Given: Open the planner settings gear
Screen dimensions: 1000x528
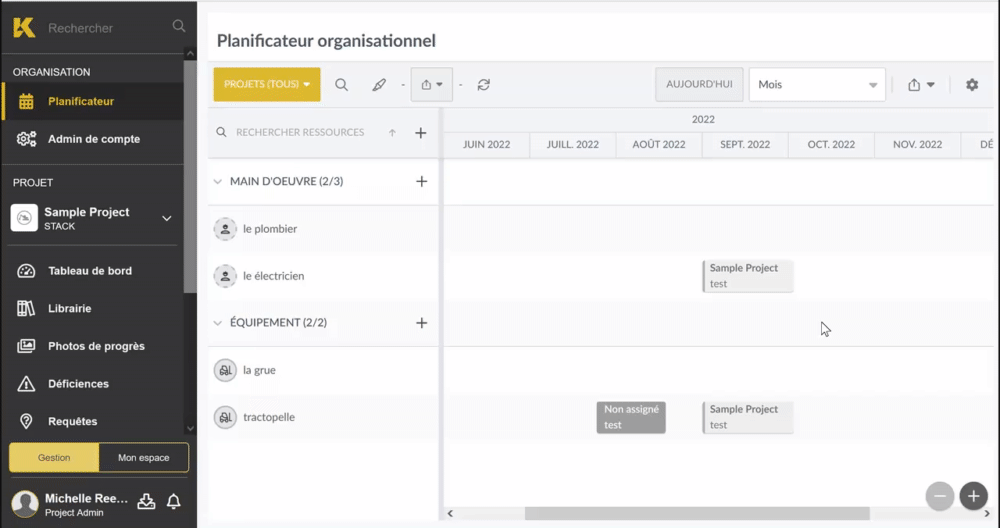Looking at the screenshot, I should pyautogui.click(x=972, y=85).
